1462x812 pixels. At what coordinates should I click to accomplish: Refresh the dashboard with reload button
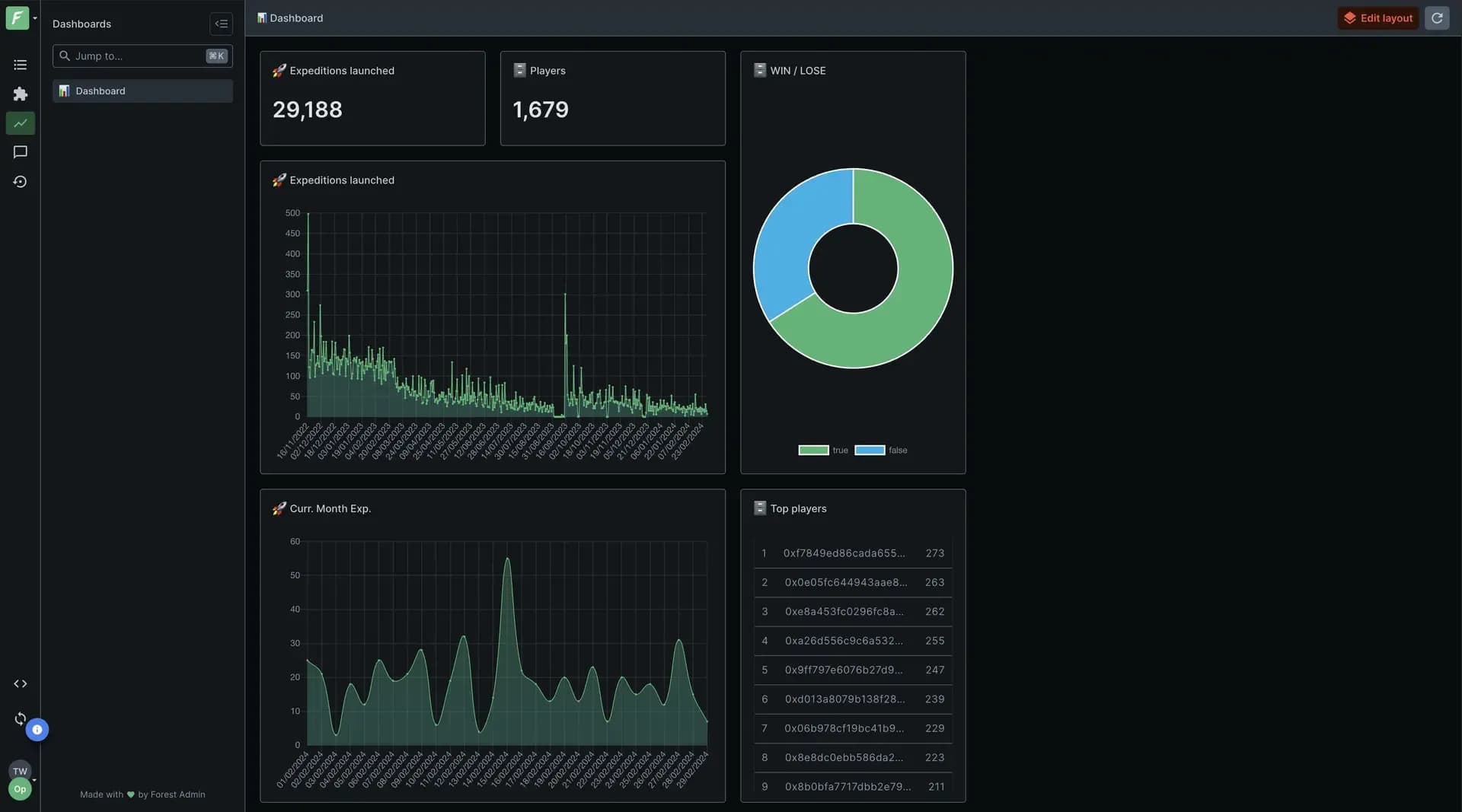(x=1437, y=18)
